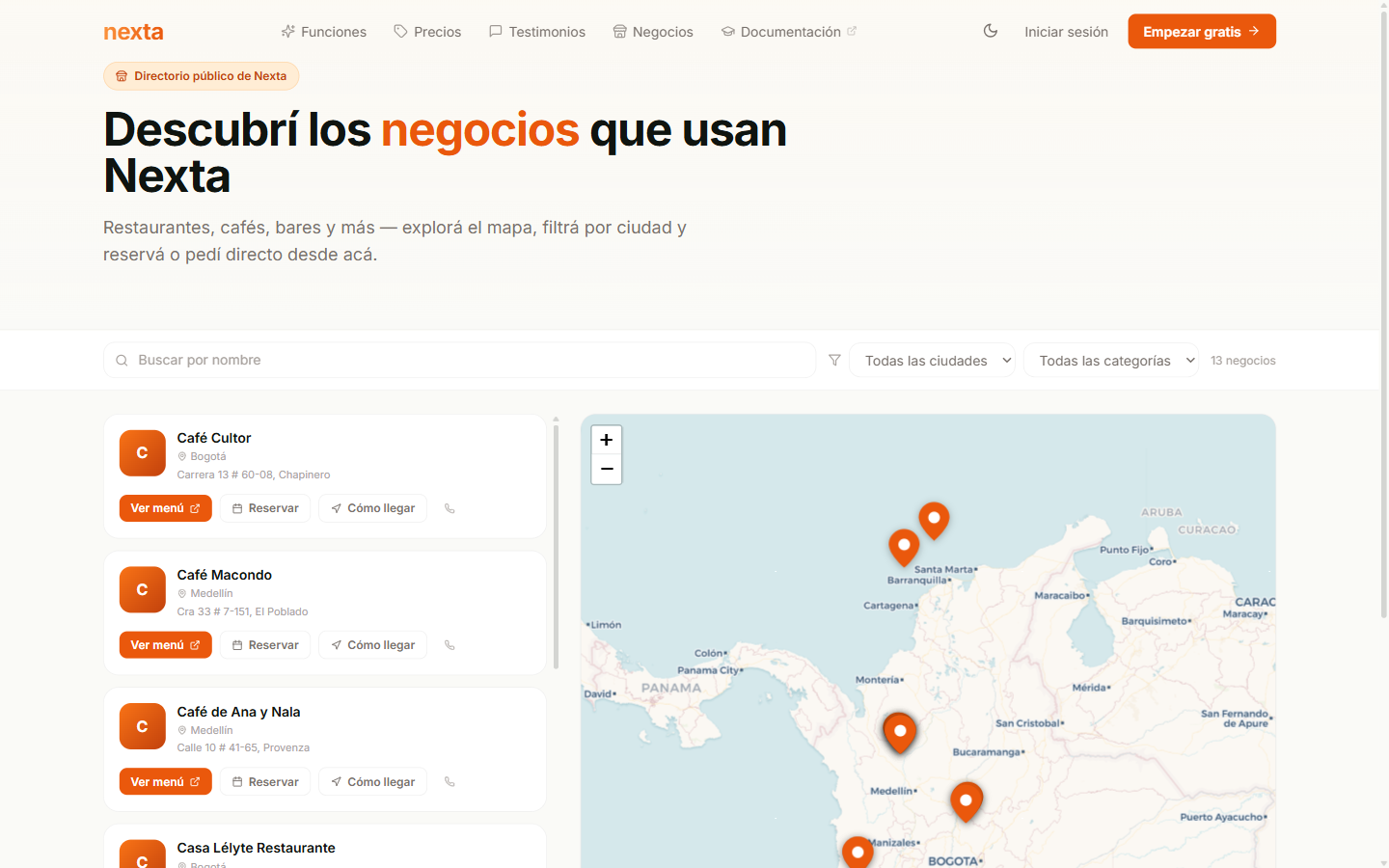1389x868 pixels.
Task: Click the nexta logo
Action: pos(133,32)
